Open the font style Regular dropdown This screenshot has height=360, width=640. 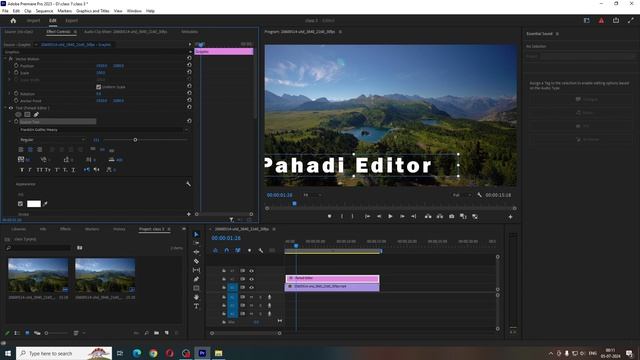click(52, 140)
